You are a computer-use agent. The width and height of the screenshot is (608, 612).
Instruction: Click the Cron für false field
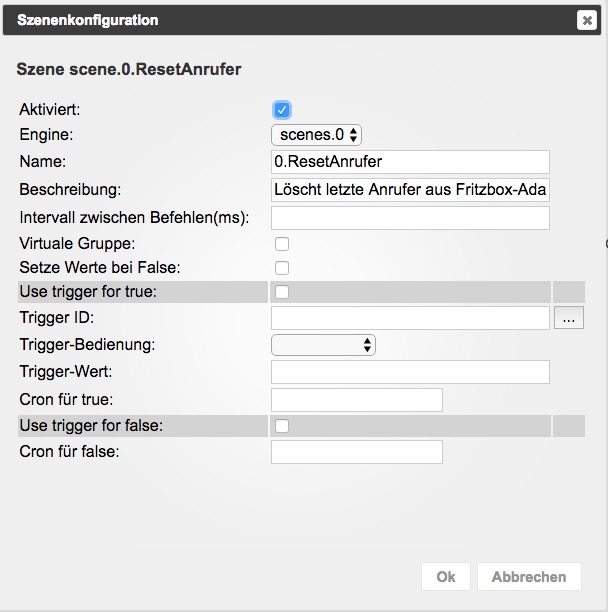point(356,452)
